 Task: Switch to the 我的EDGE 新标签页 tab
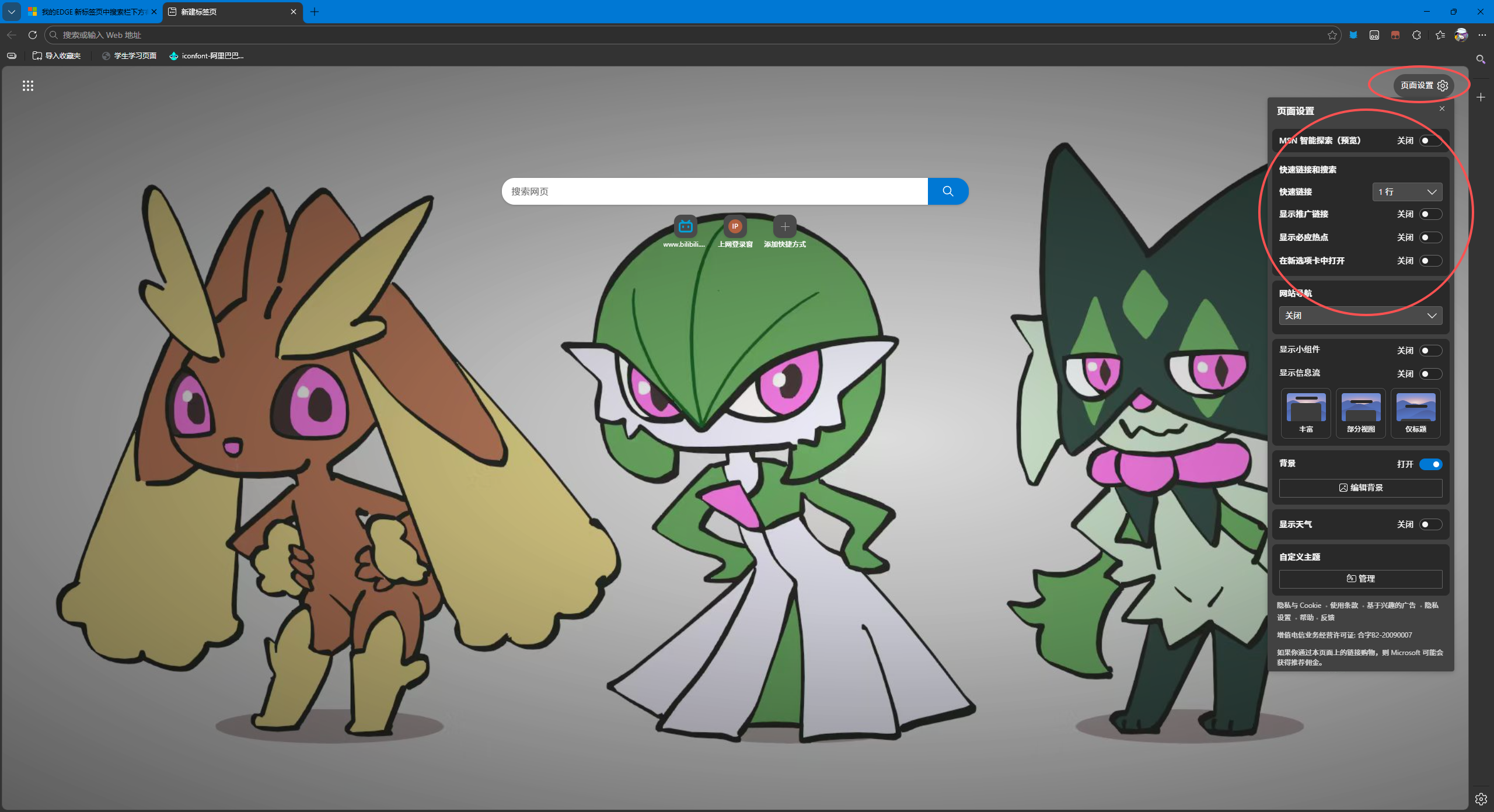point(93,12)
